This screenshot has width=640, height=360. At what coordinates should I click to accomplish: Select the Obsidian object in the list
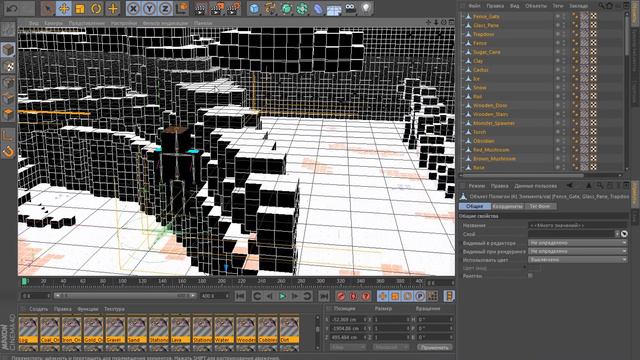click(484, 141)
